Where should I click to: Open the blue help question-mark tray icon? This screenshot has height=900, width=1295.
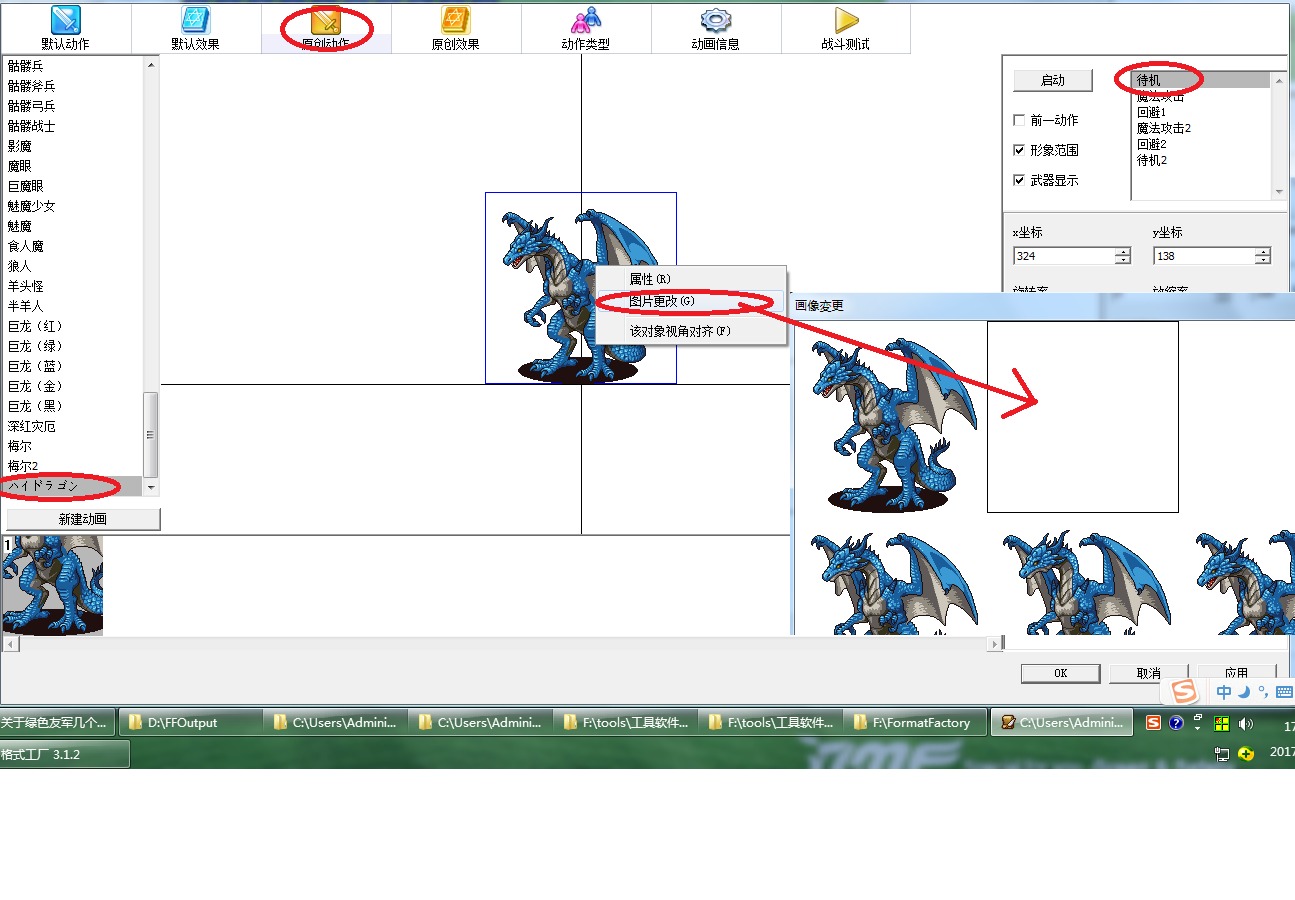[1176, 723]
